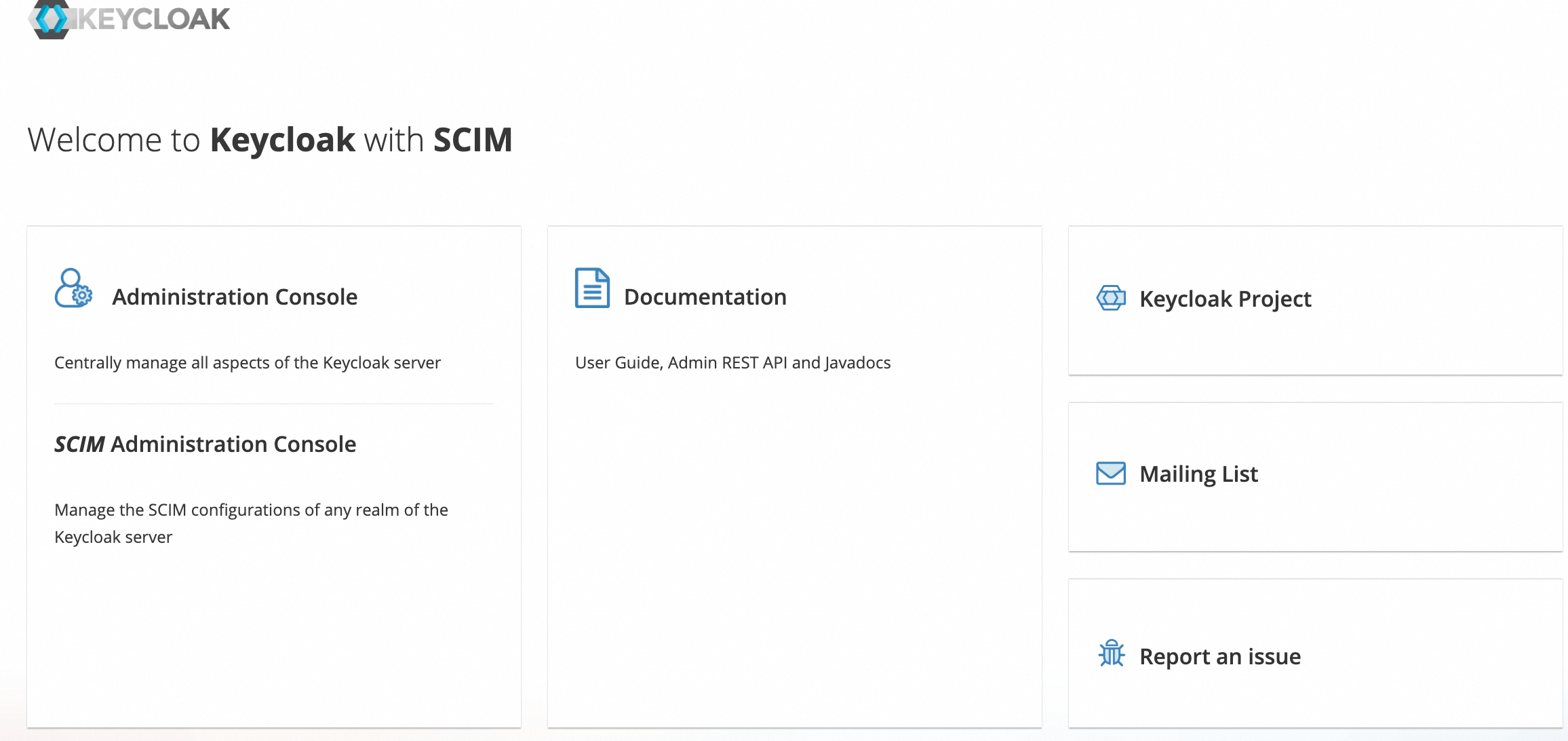Click 'User Guide, Admin REST API' text
Image resolution: width=1568 pixels, height=741 pixels.
[x=732, y=363]
